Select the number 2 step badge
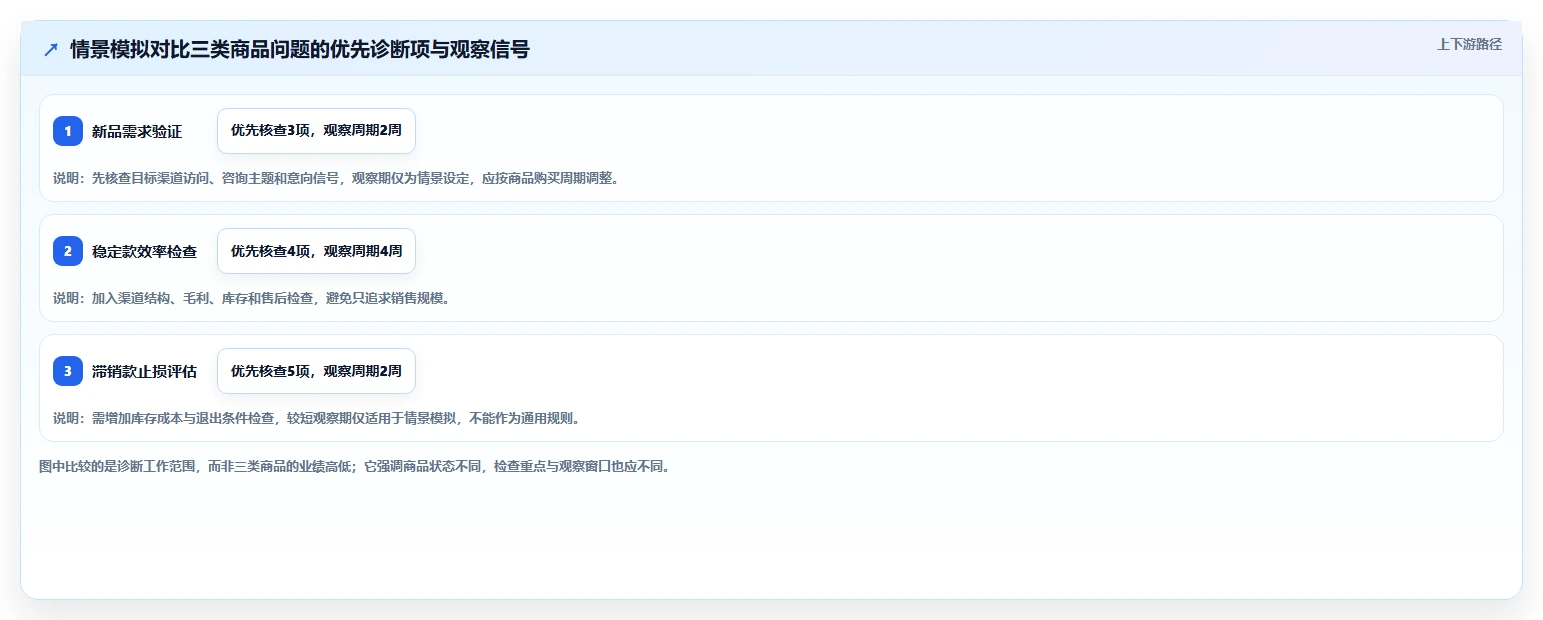1543x620 pixels. [x=68, y=251]
